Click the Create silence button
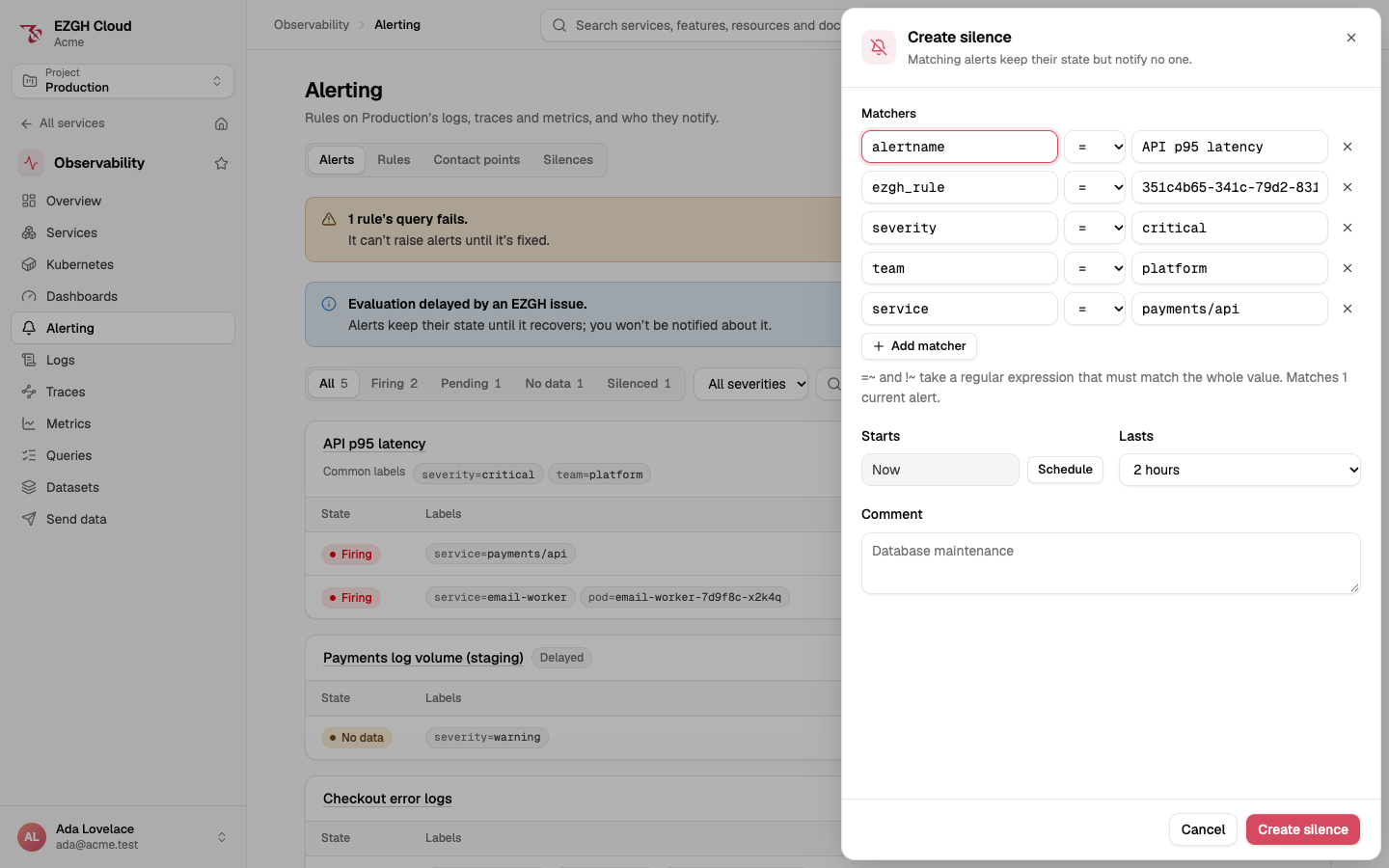 [1303, 829]
